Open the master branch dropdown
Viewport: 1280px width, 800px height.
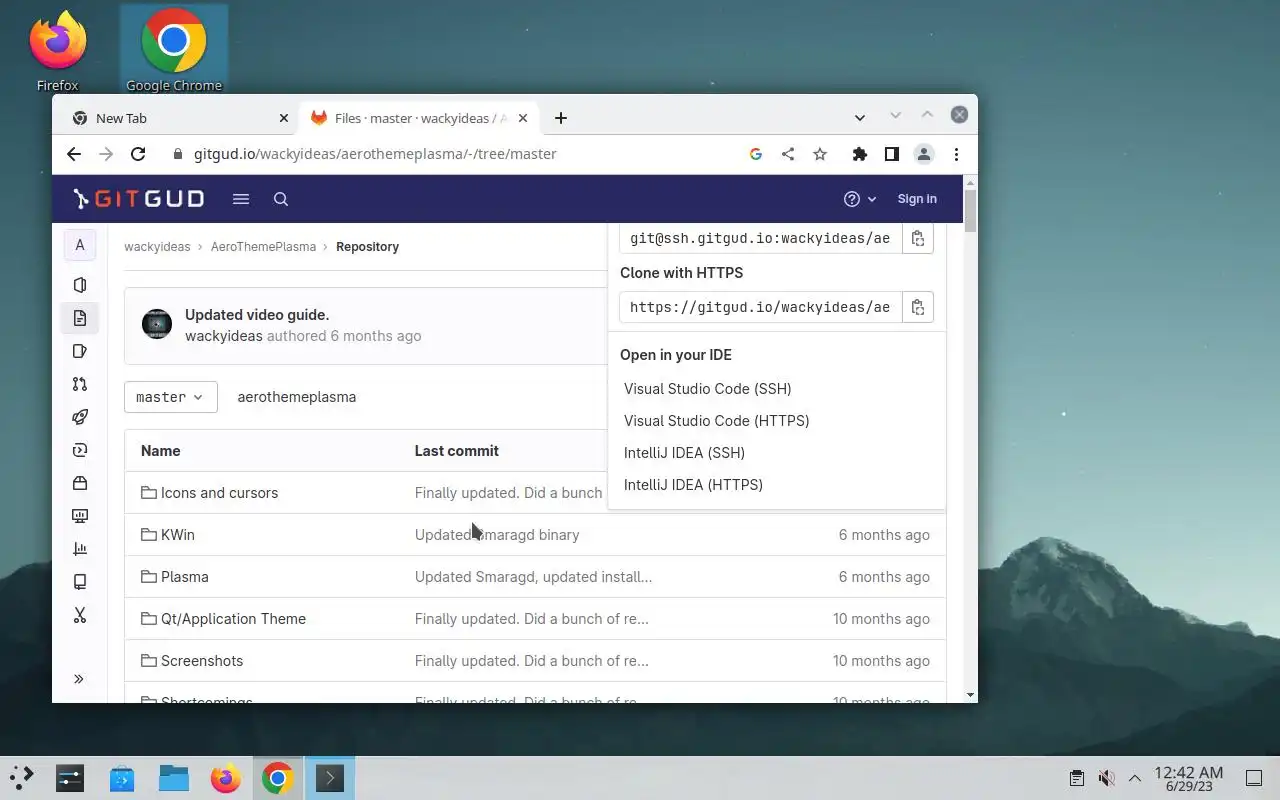tap(171, 397)
